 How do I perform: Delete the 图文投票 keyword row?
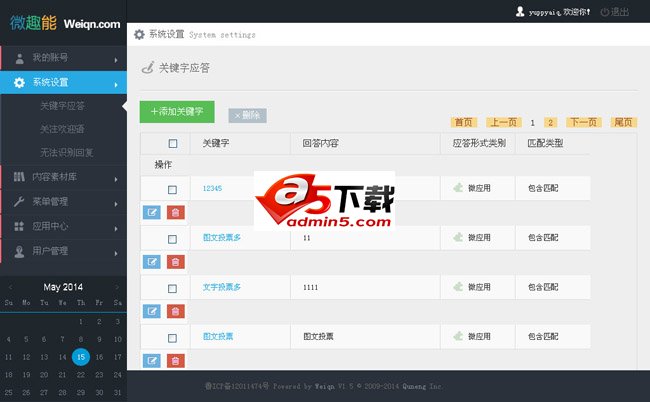tap(176, 361)
